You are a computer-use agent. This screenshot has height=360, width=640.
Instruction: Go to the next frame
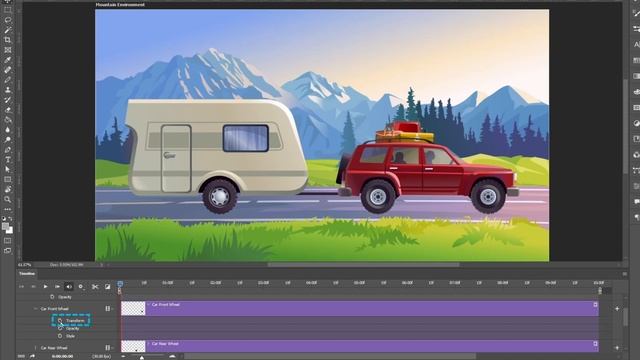pos(57,287)
